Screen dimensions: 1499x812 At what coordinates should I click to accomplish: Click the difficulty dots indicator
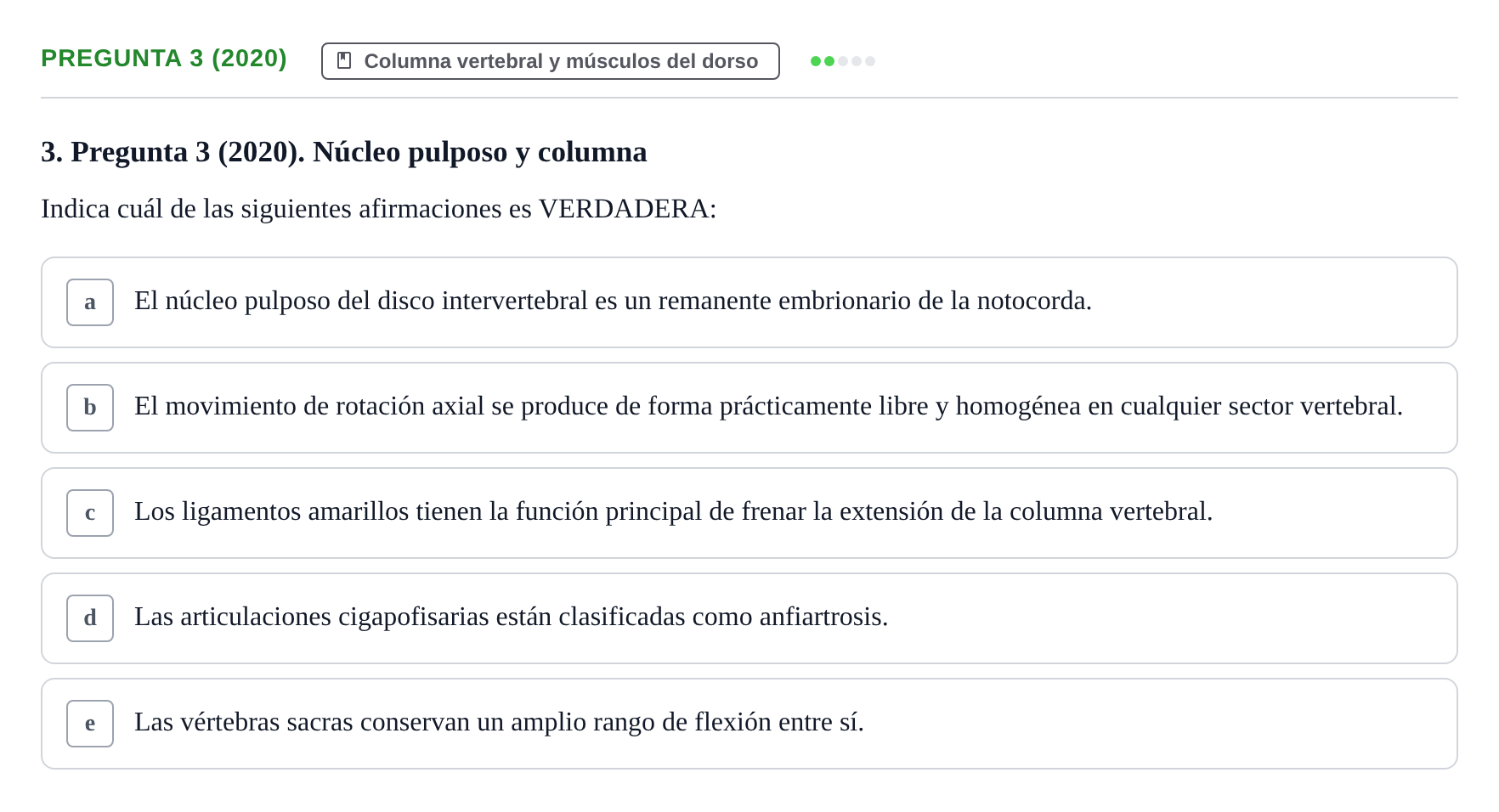pyautogui.click(x=843, y=61)
